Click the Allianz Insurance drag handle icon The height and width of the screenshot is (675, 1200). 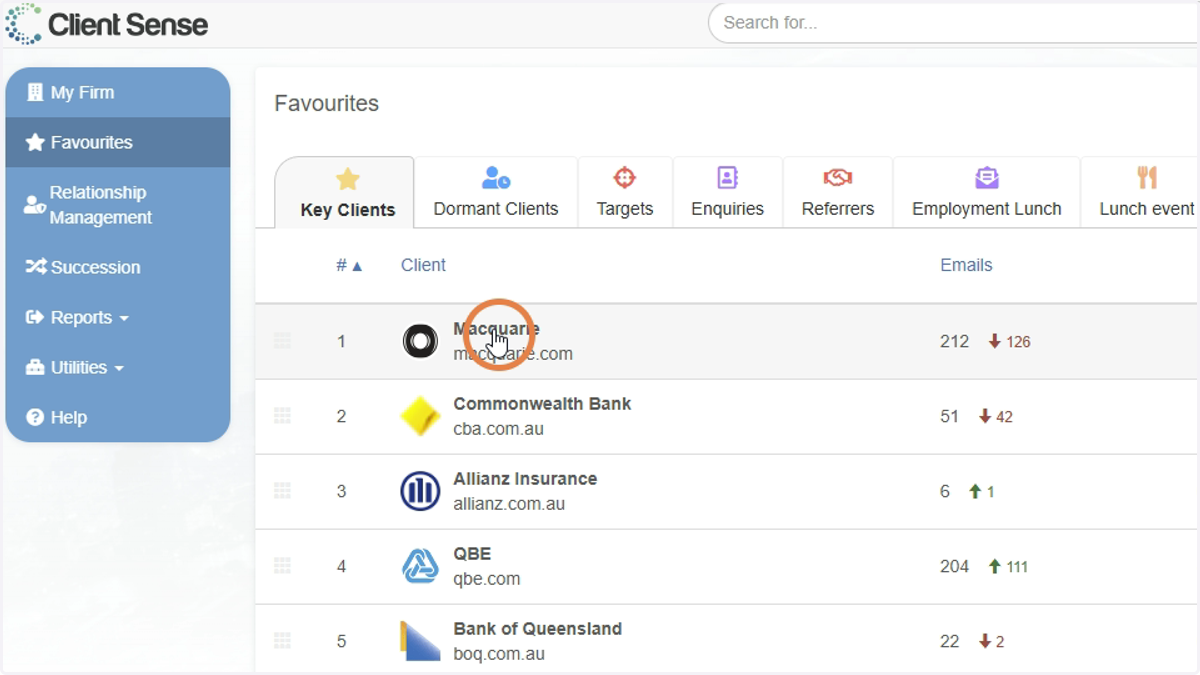tap(282, 491)
